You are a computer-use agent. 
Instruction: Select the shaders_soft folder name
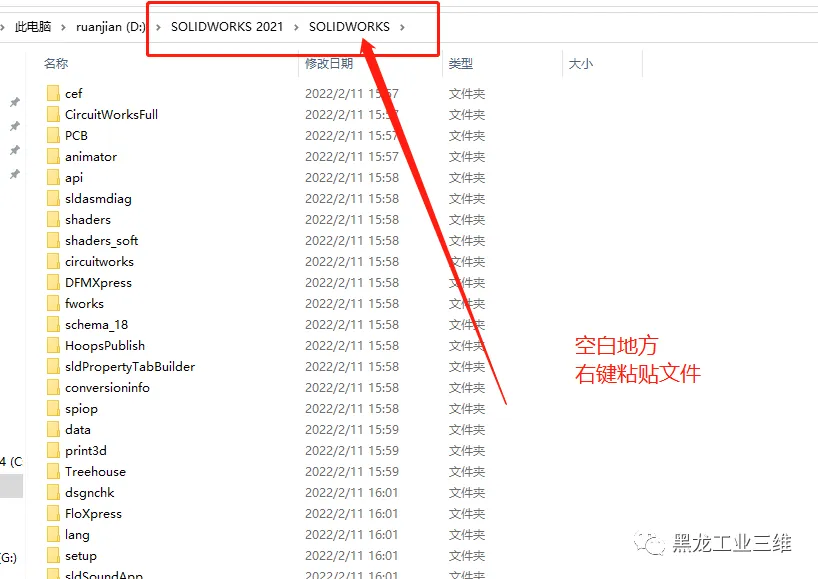102,240
